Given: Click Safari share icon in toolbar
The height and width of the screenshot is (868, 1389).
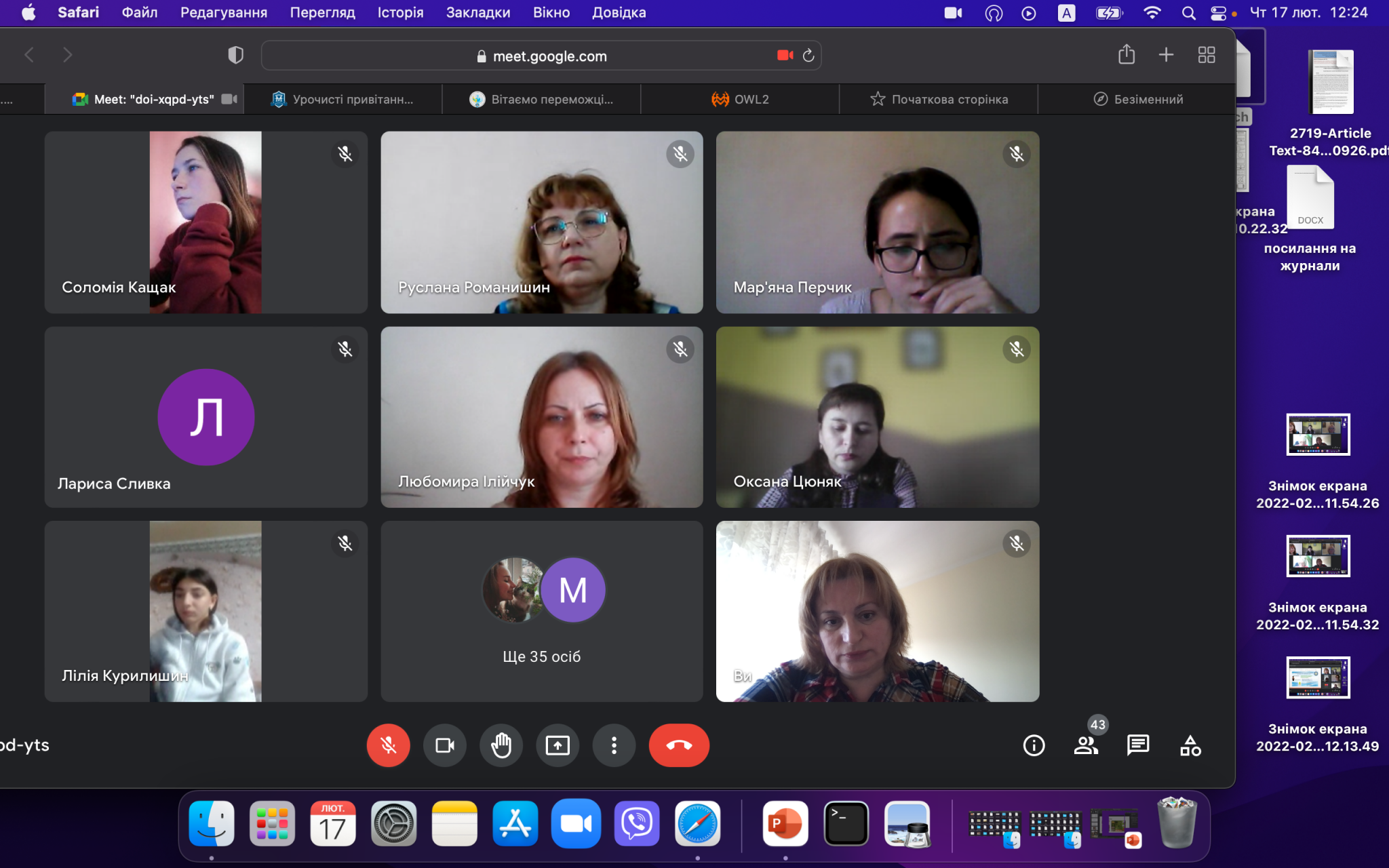Looking at the screenshot, I should 1127,55.
